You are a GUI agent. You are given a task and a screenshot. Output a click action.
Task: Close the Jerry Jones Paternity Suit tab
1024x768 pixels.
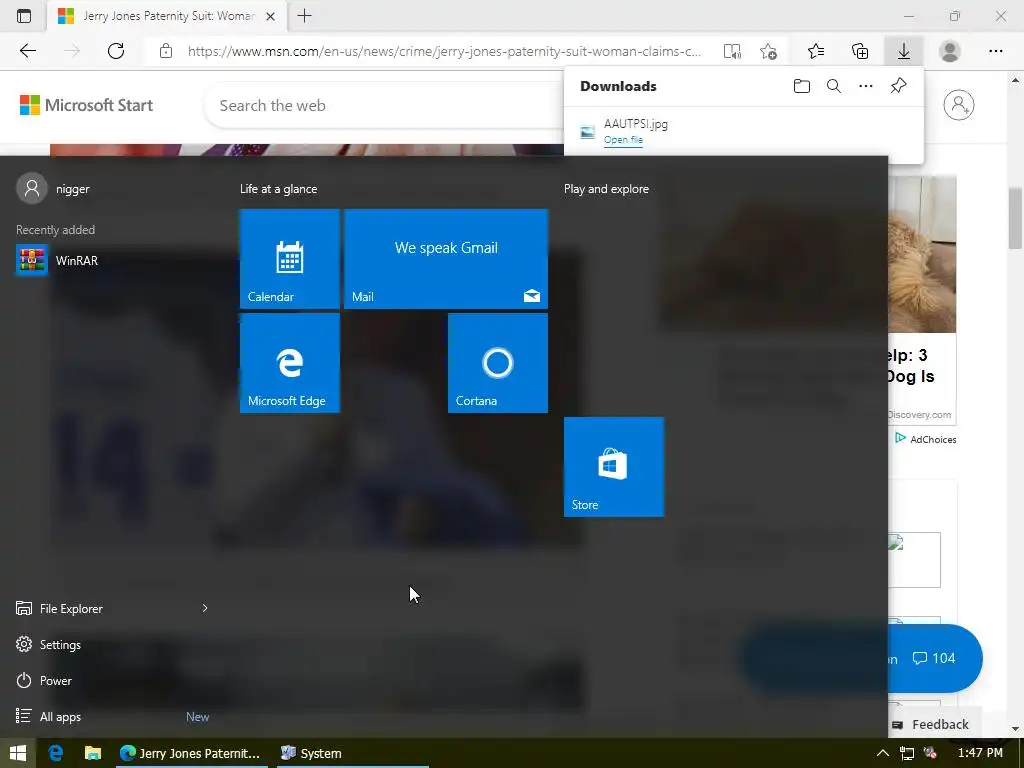tap(270, 16)
